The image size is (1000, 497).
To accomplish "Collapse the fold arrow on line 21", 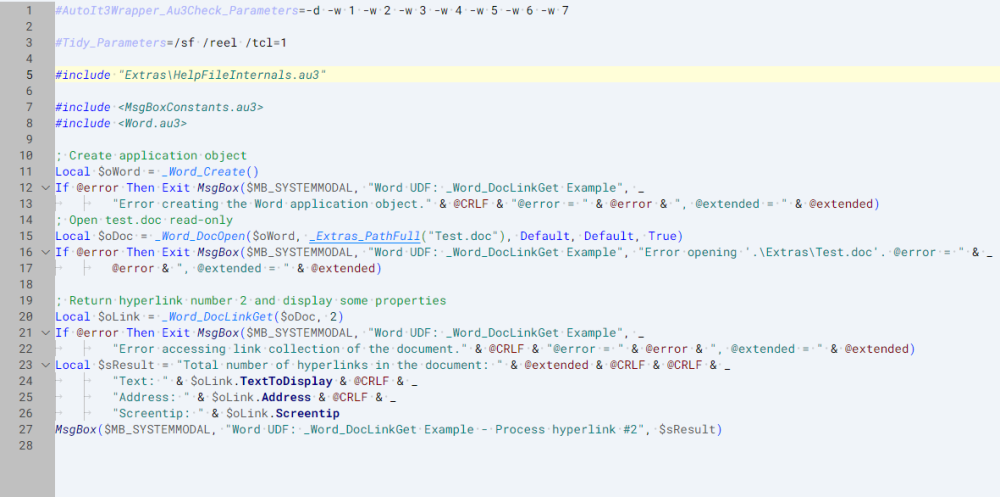I will (45, 332).
